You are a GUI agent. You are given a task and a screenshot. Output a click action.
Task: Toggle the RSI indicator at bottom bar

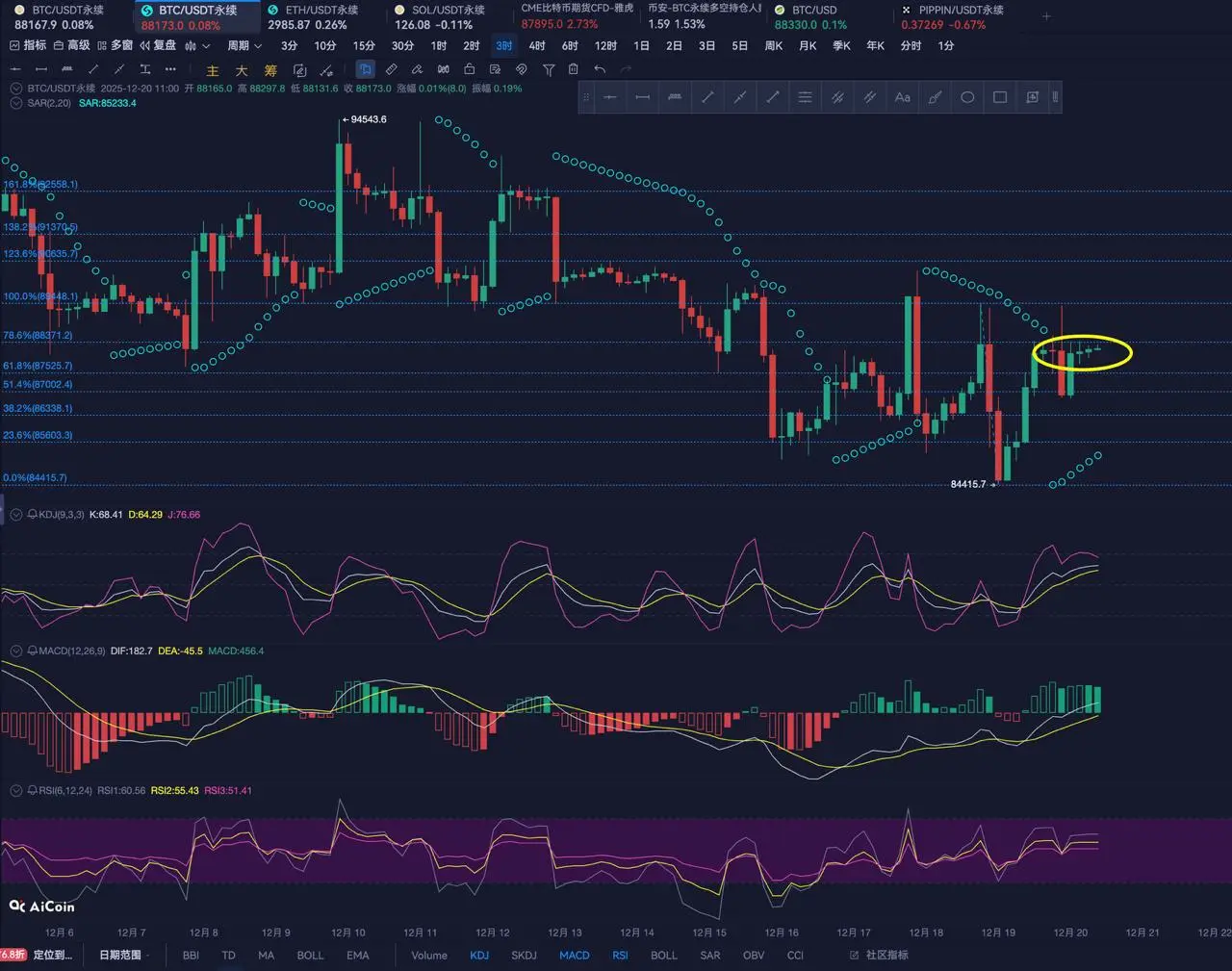tap(620, 955)
